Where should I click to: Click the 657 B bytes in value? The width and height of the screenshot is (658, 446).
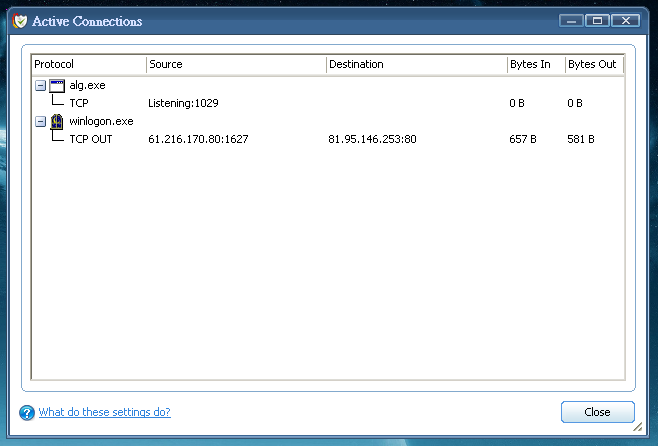pyautogui.click(x=523, y=139)
